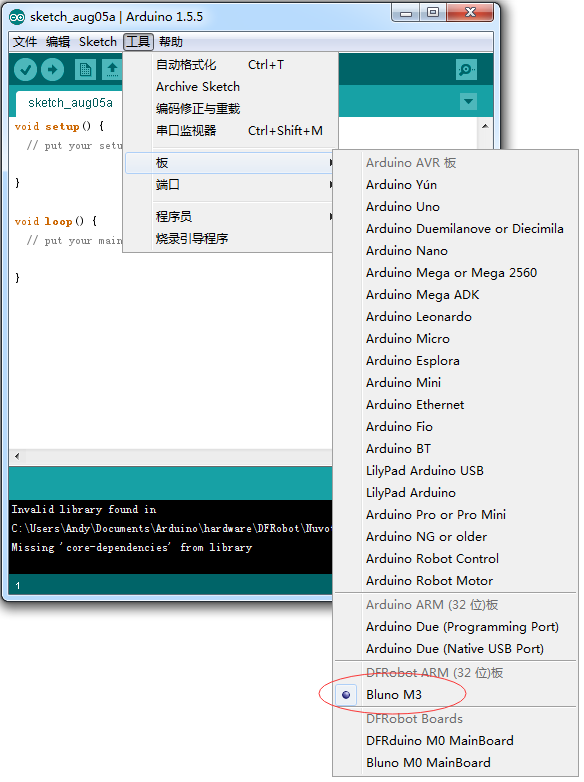Select Arduino Ethernet board
Image resolution: width=584 pixels, height=782 pixels.
[x=456, y=404]
